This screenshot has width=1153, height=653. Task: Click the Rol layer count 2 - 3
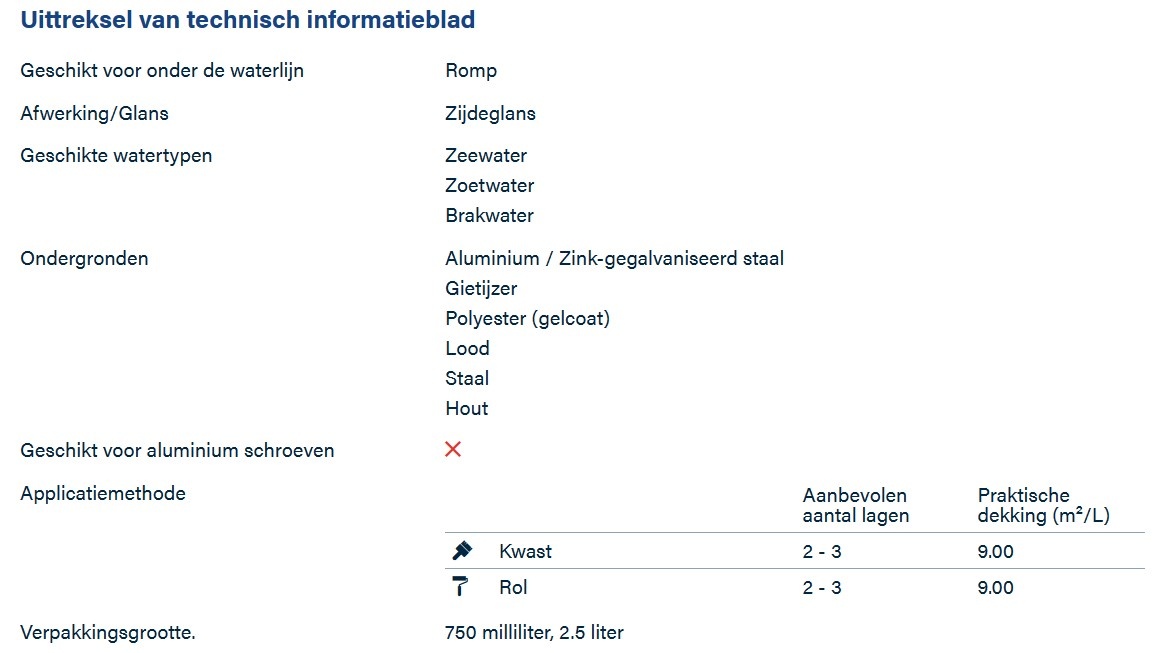pyautogui.click(x=822, y=588)
